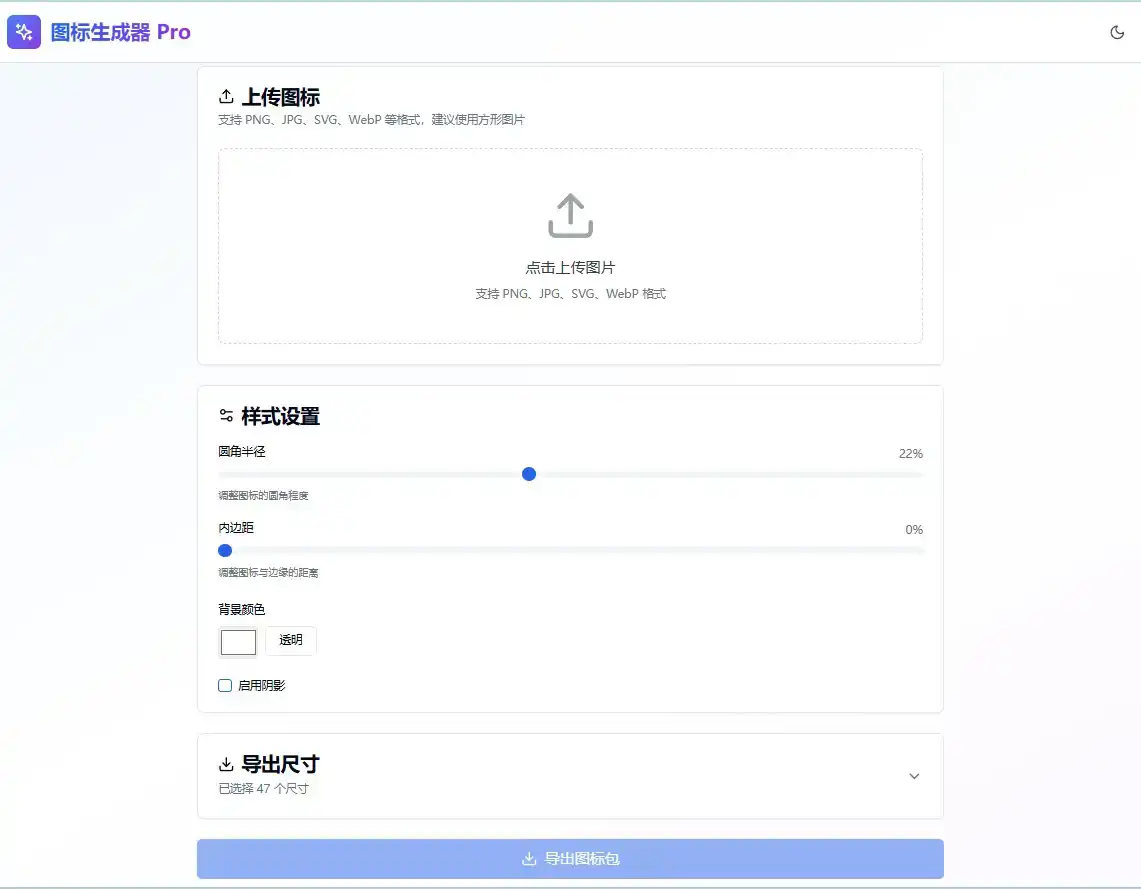Click the 内边距 slider handle
The image size is (1141, 889).
point(224,550)
